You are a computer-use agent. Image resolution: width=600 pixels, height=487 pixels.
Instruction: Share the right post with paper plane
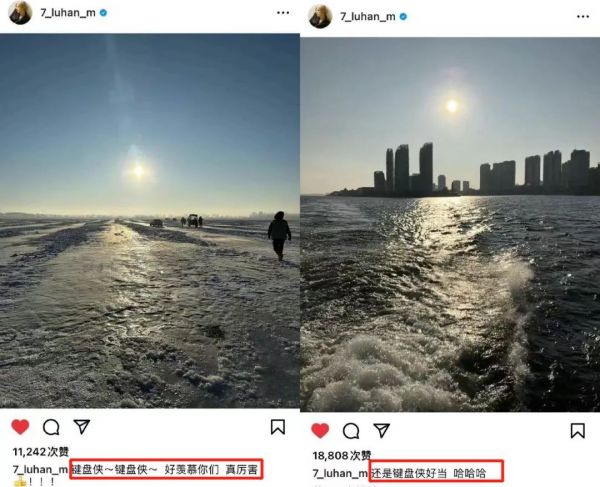tap(382, 430)
